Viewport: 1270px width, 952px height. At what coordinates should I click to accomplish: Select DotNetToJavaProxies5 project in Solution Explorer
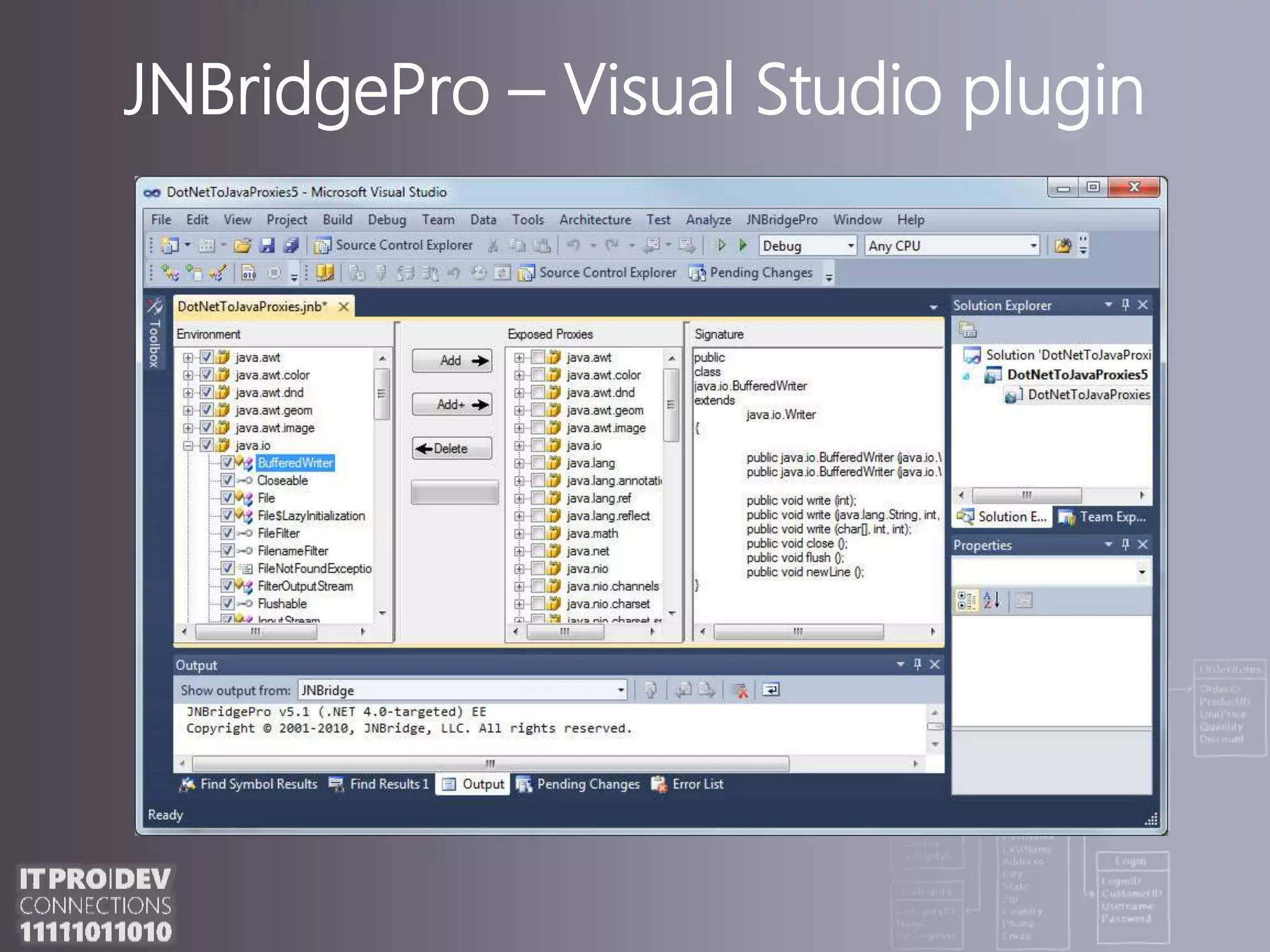(x=1077, y=374)
